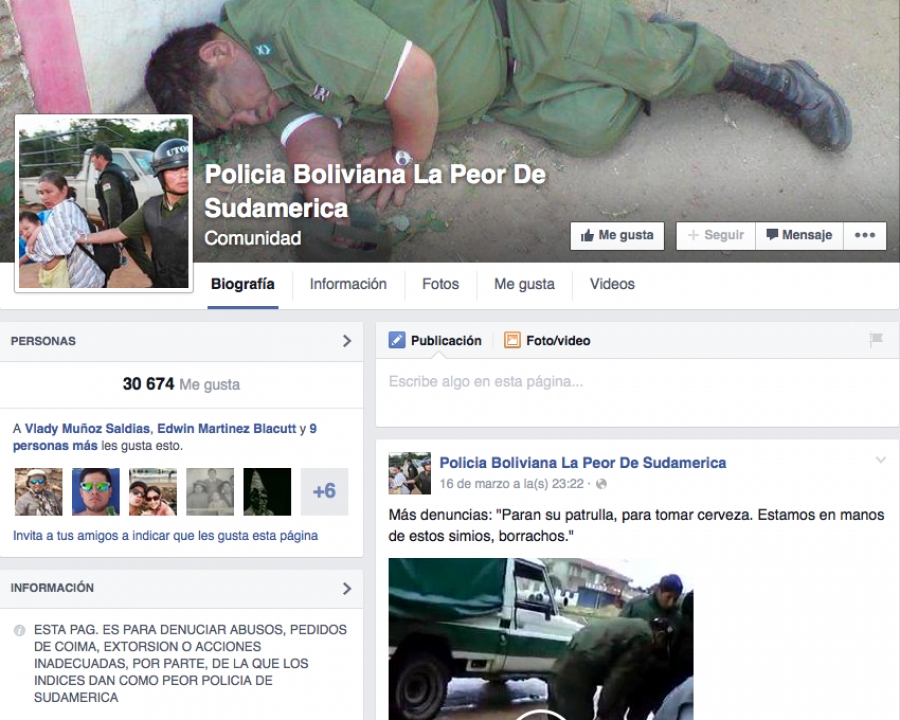Image resolution: width=900 pixels, height=720 pixels.
Task: Click the +6 more people tile
Action: coord(324,492)
